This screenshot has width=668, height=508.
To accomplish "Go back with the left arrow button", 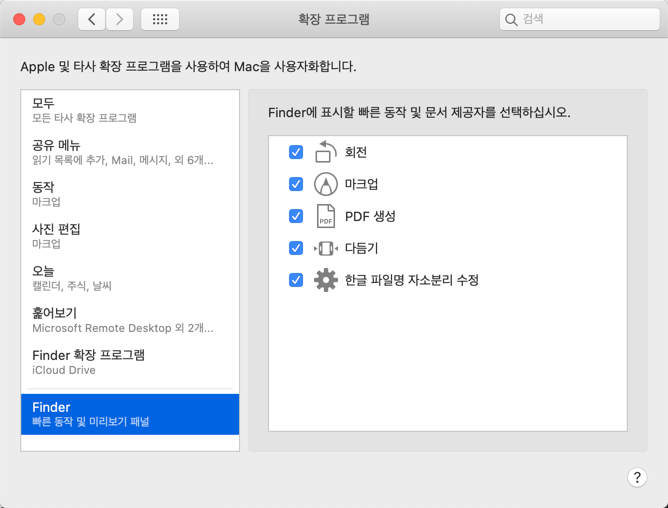I will 92,19.
